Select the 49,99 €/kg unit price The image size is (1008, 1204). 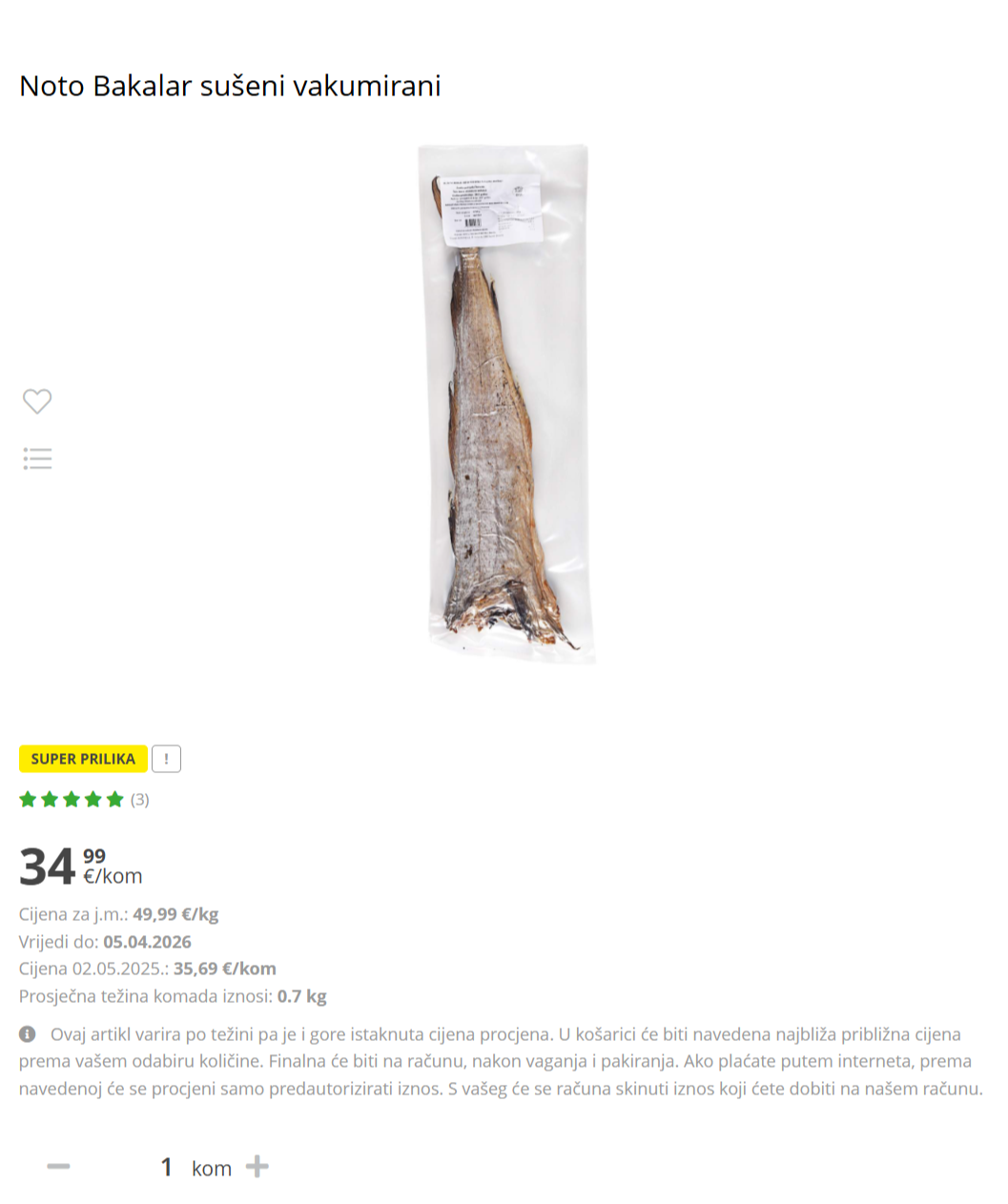[175, 914]
